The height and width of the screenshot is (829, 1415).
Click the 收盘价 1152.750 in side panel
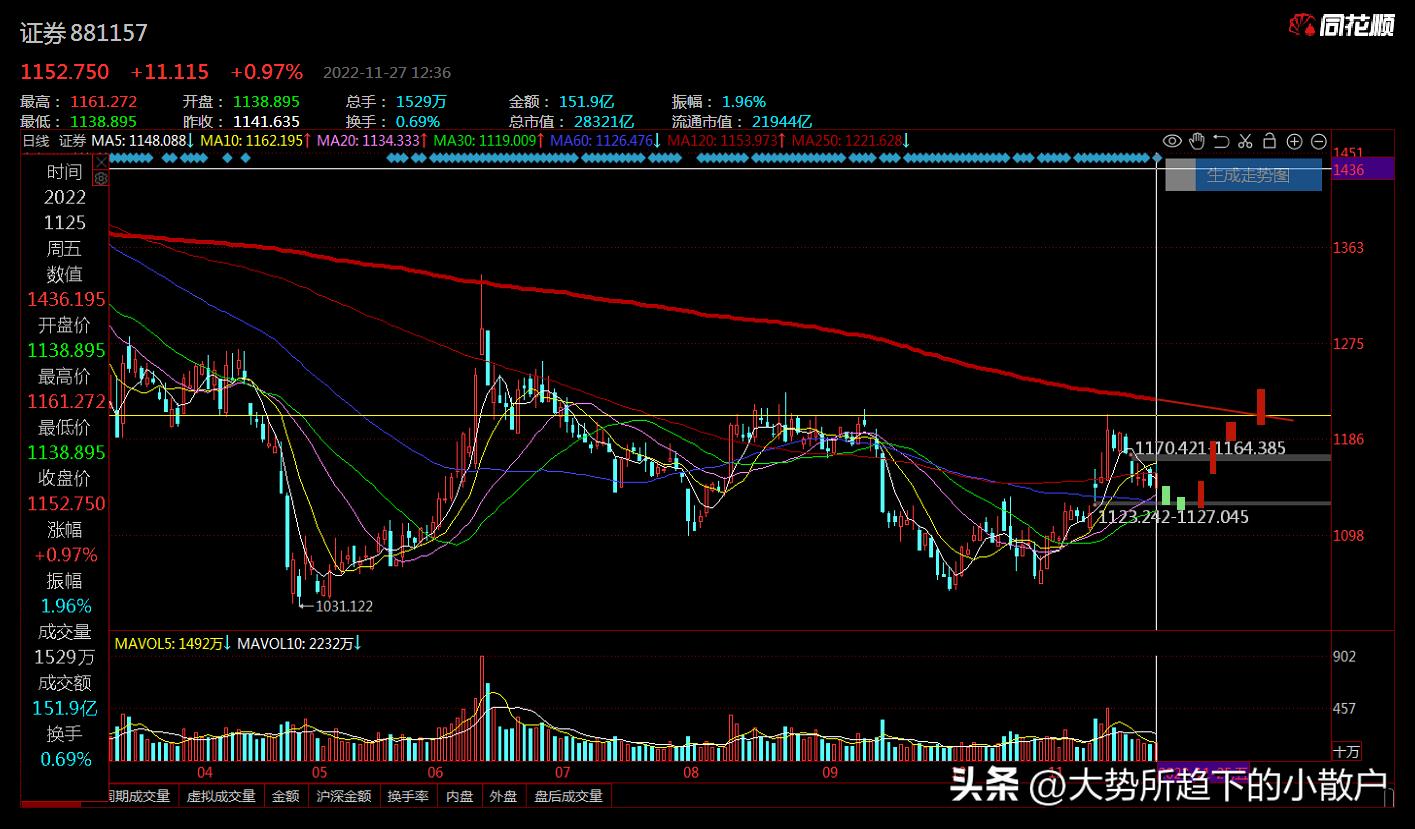click(x=66, y=503)
